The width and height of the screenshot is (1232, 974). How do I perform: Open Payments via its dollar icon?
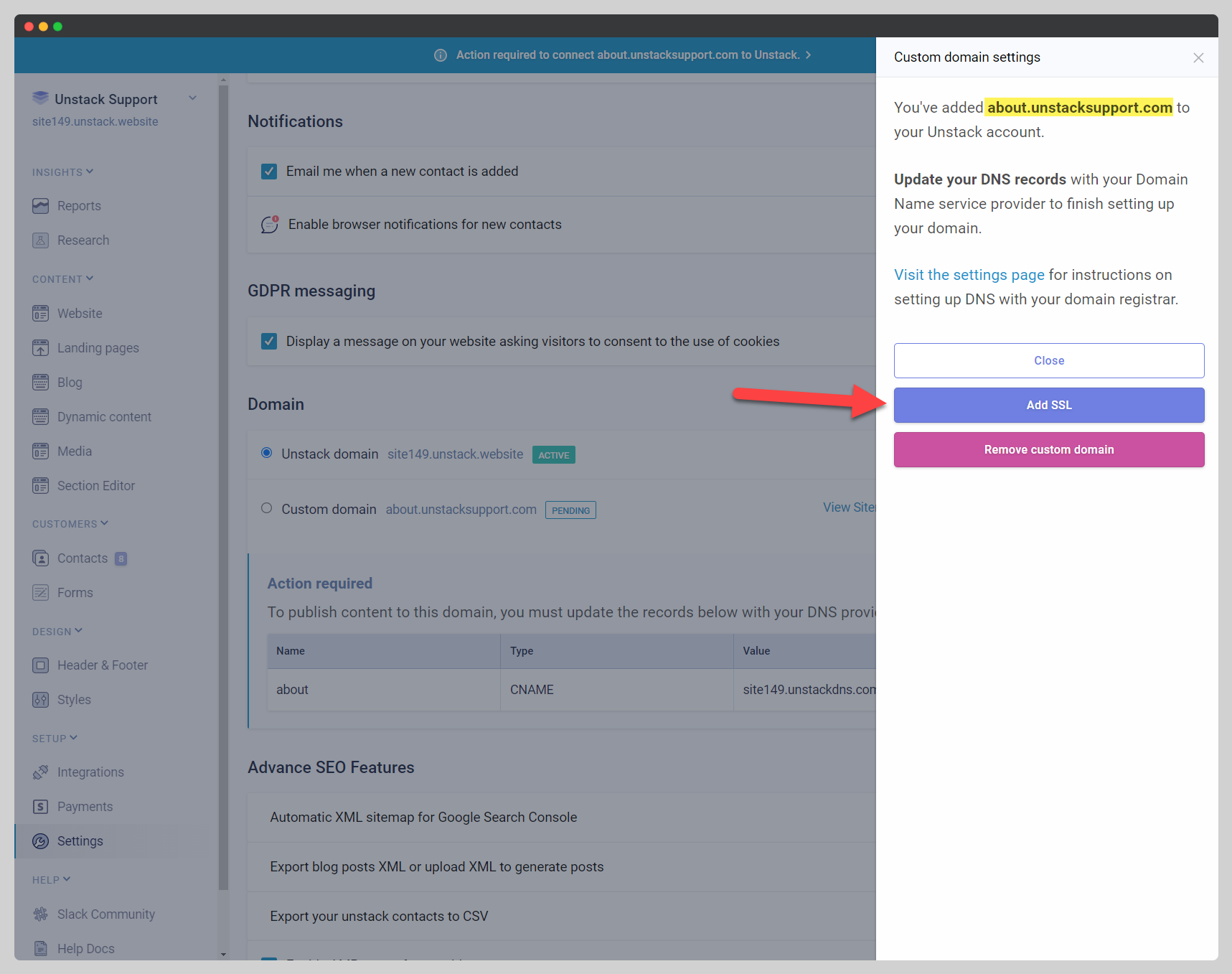click(41, 807)
